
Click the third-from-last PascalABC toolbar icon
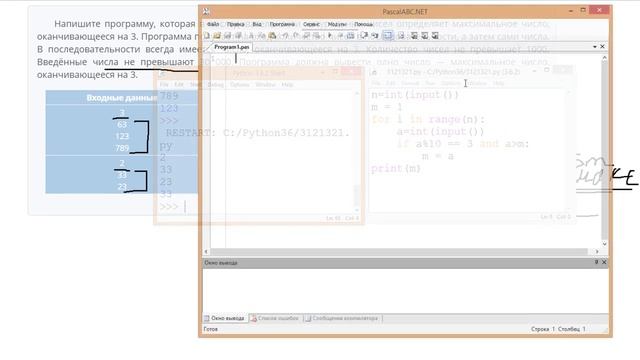coord(414,36)
